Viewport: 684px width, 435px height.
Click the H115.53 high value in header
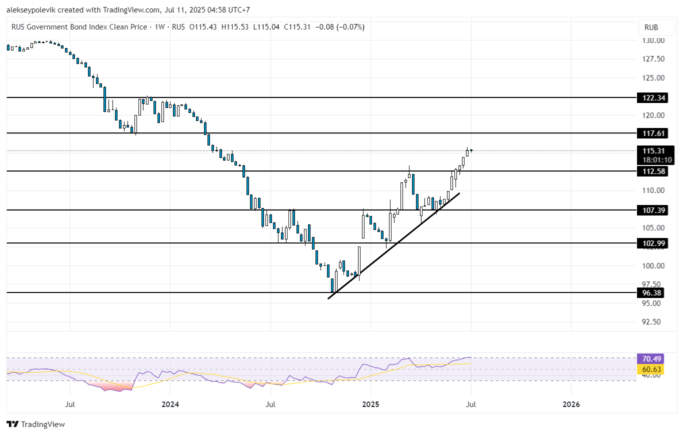[x=235, y=27]
